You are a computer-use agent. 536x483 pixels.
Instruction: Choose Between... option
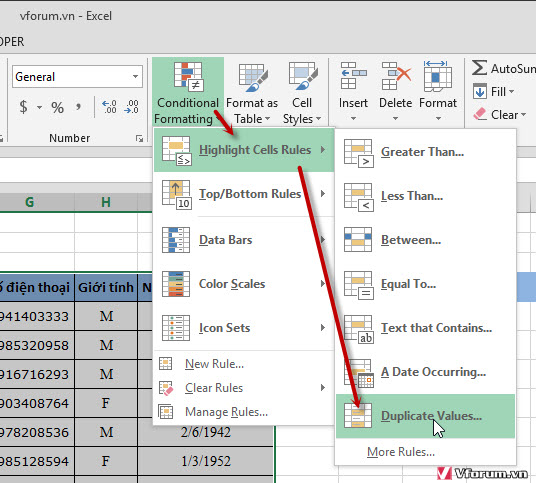coord(425,240)
